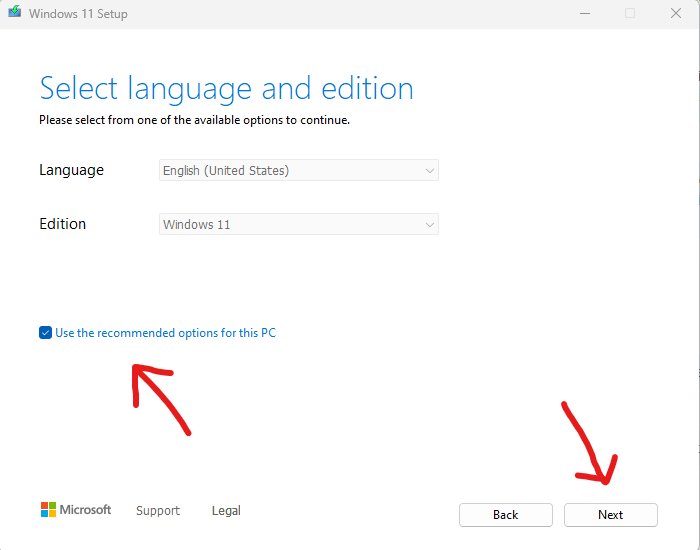Click the Windows 11 Setup window title text
This screenshot has width=700, height=550.
coord(78,14)
